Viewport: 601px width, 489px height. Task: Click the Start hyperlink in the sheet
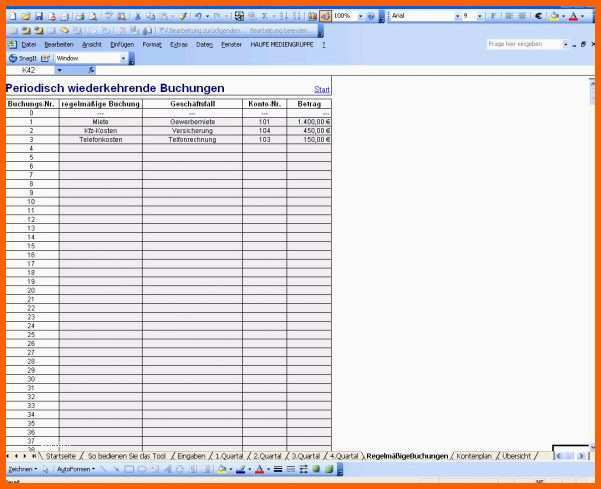click(322, 89)
